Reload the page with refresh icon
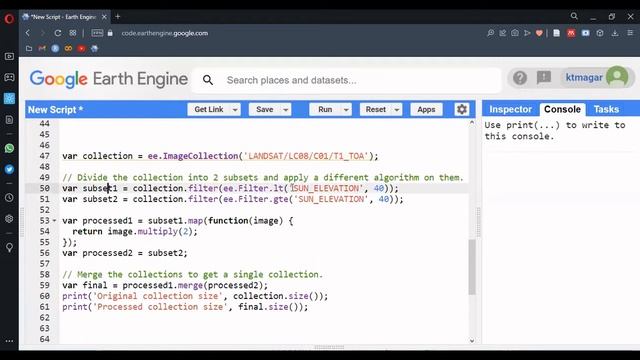This screenshot has height=360, width=640. point(58,33)
